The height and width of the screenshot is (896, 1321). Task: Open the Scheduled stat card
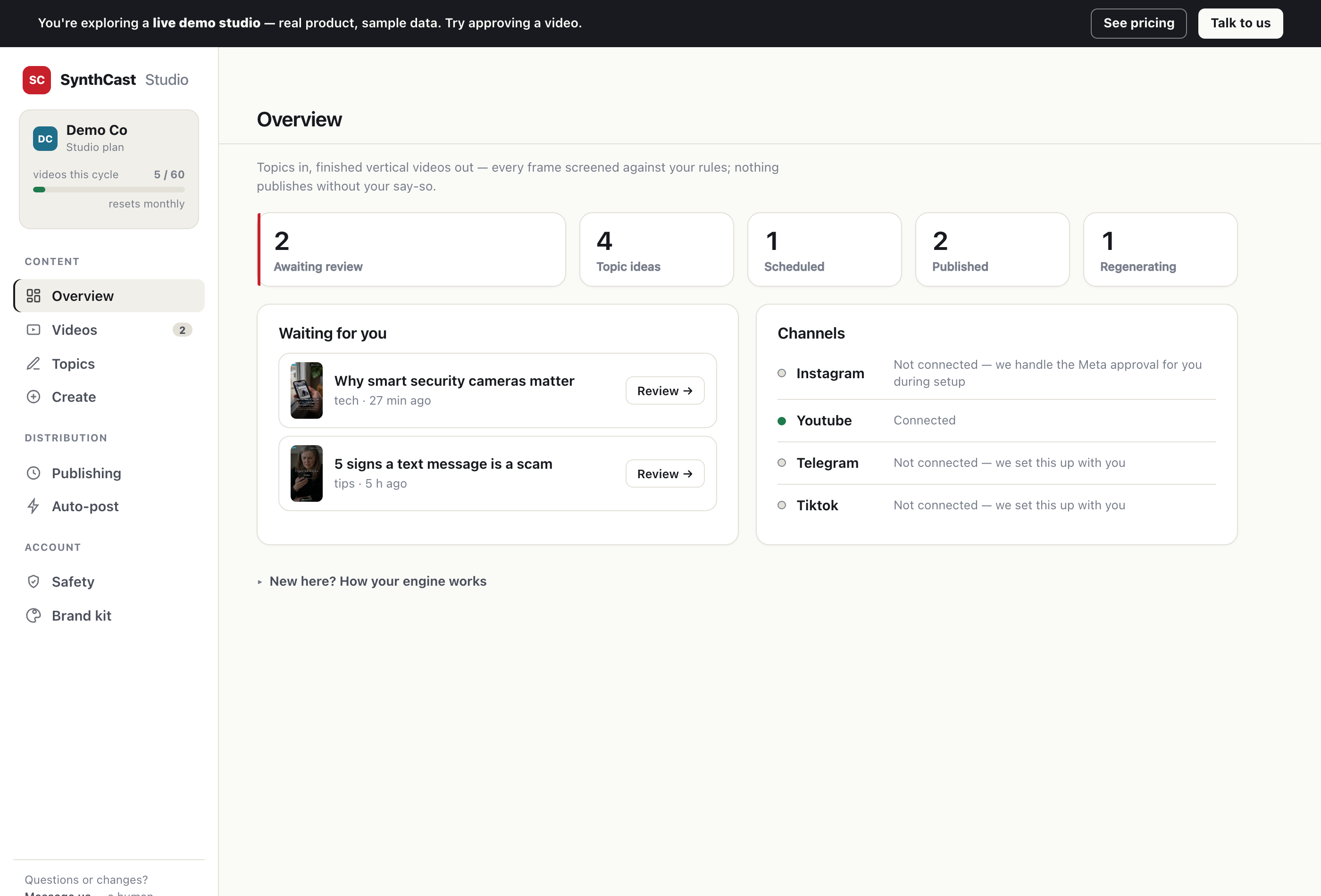(x=824, y=249)
